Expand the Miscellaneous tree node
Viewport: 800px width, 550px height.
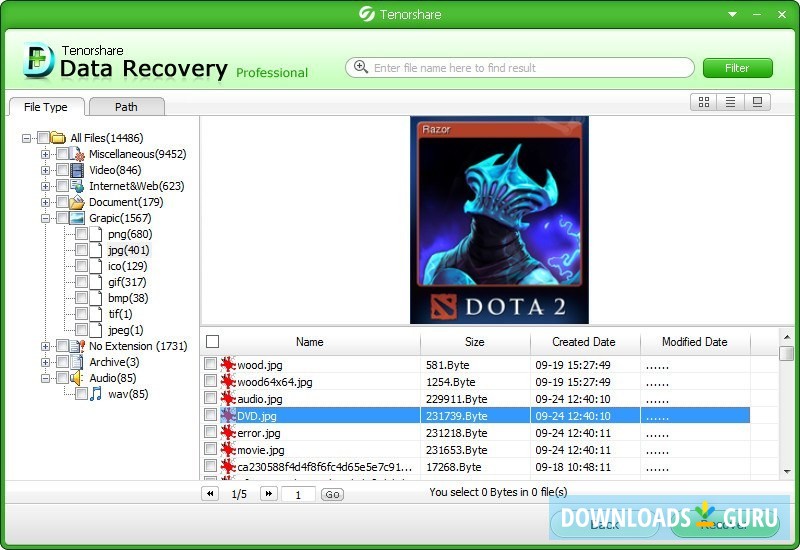[45, 154]
